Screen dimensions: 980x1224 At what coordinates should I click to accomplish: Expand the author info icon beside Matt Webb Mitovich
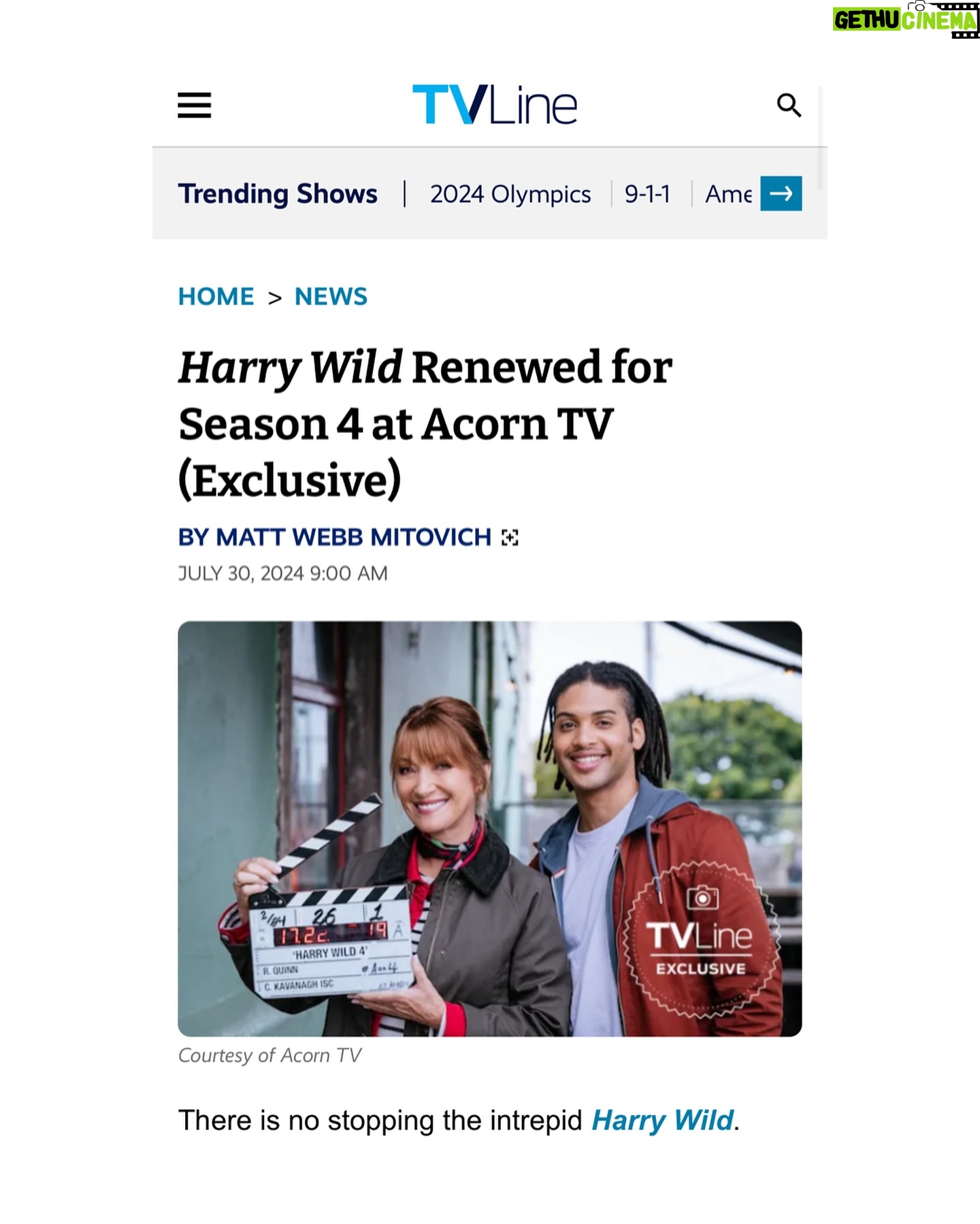click(510, 538)
